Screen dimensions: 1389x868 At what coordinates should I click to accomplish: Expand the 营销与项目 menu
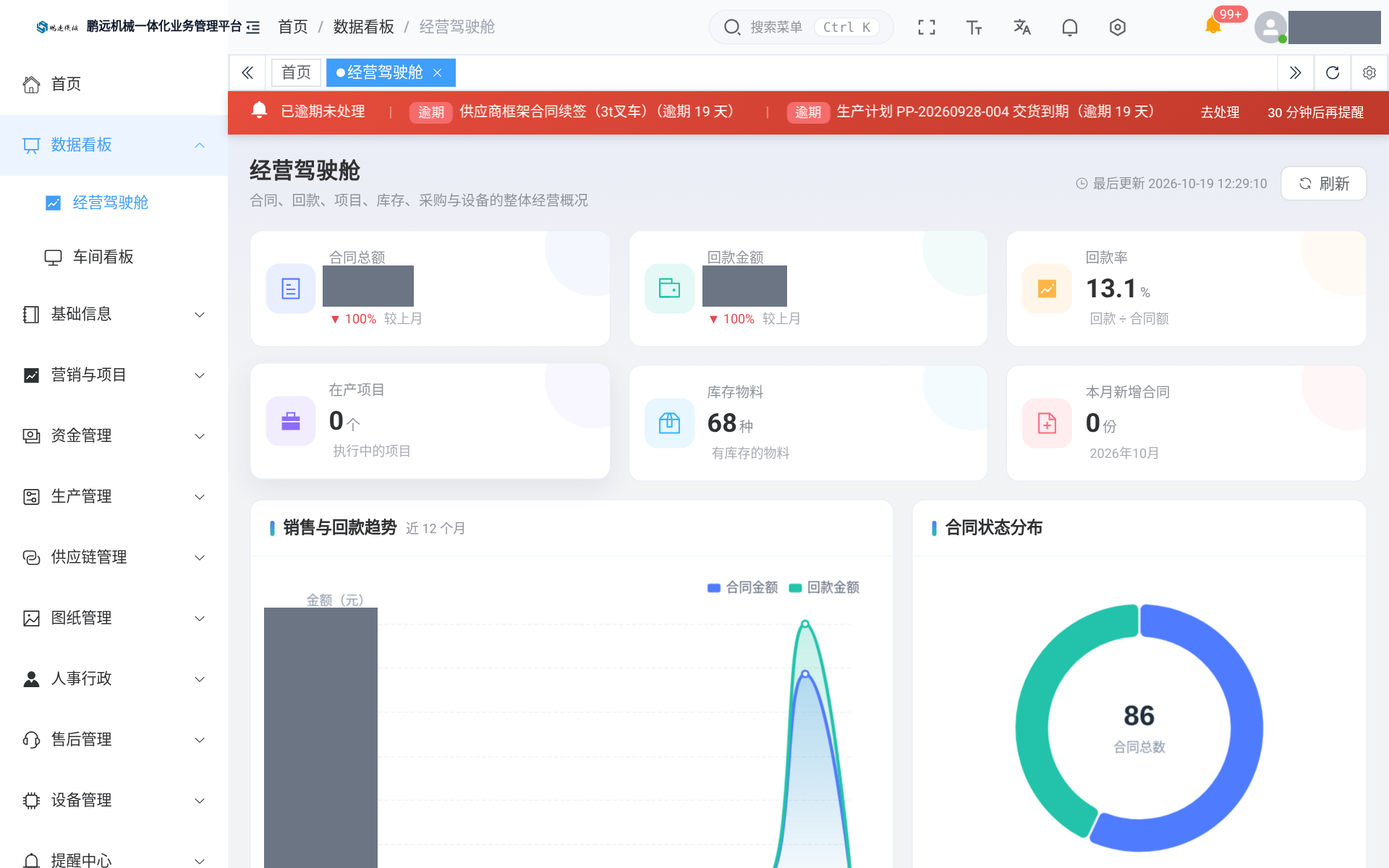[114, 375]
